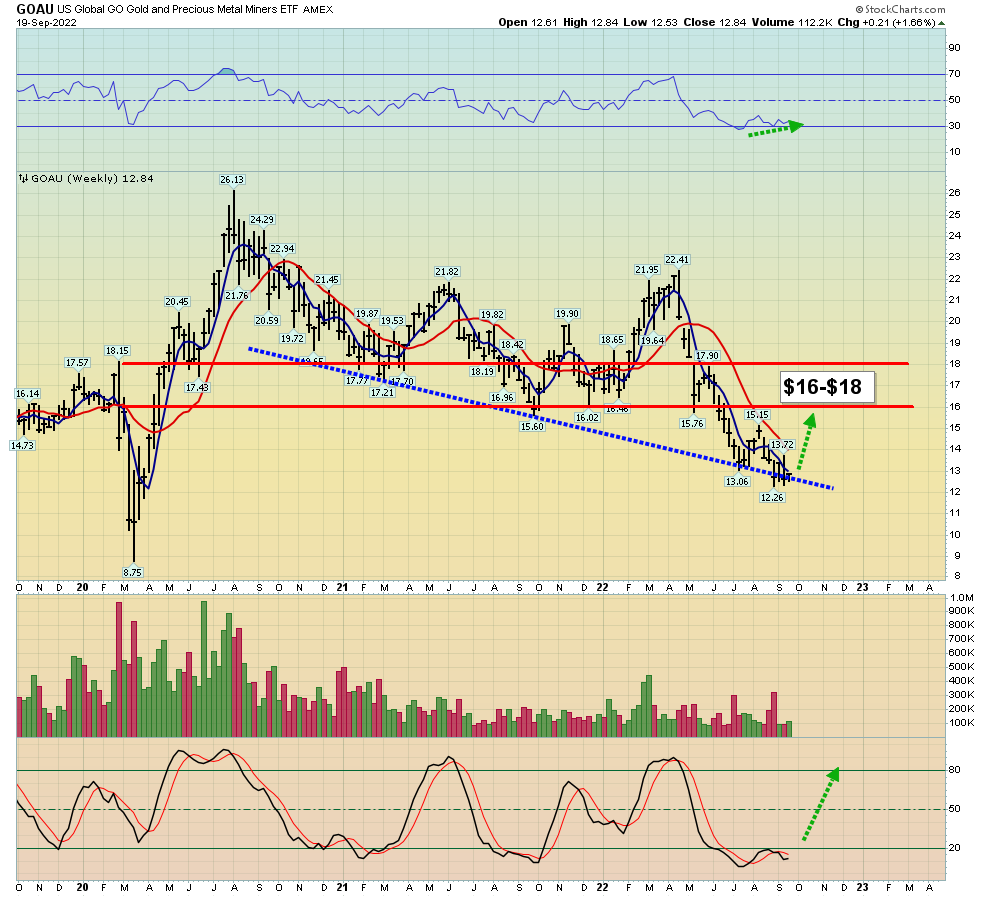Select the 13.06 price label
990x897 pixels.
(x=737, y=482)
